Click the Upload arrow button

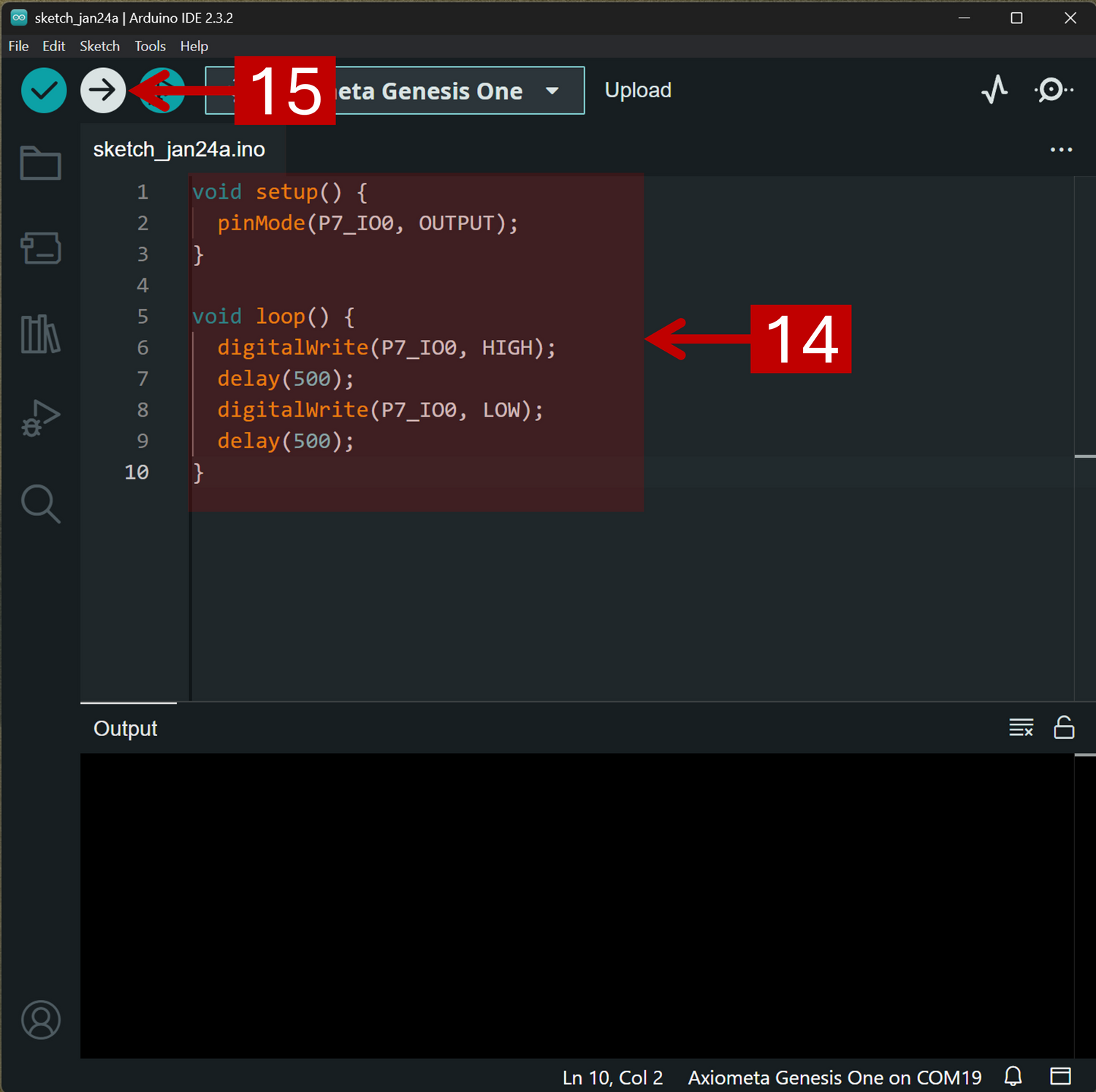[103, 91]
